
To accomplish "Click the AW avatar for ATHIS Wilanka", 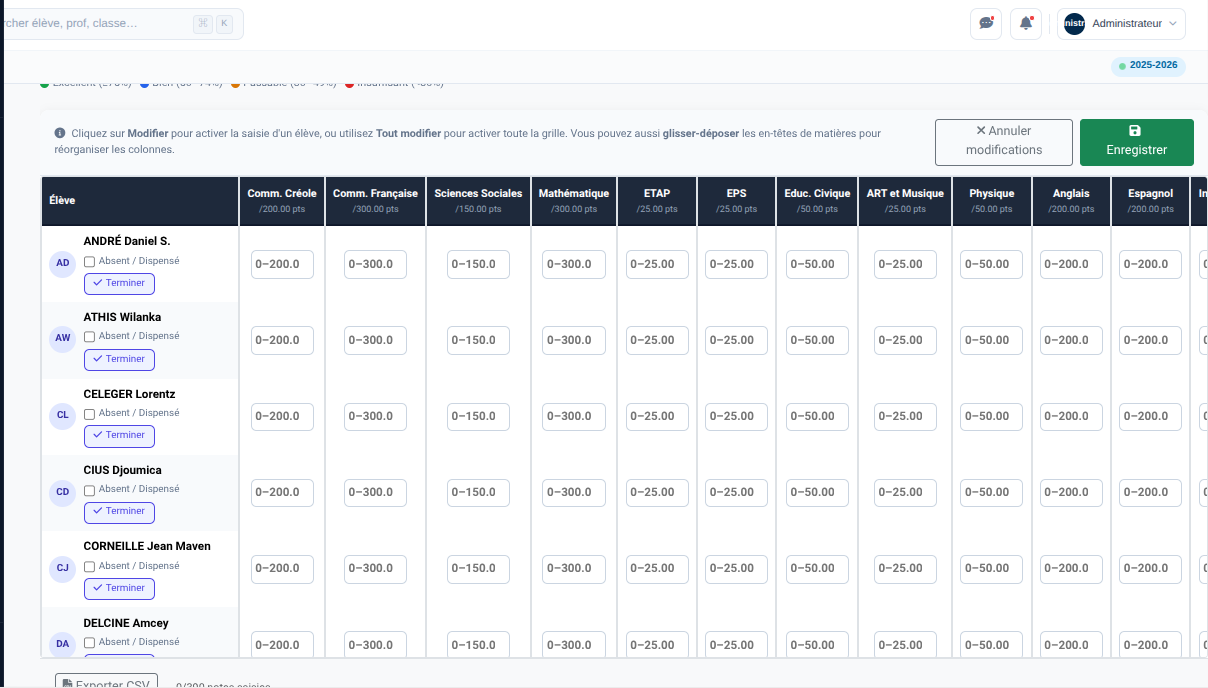I will pyautogui.click(x=63, y=338).
